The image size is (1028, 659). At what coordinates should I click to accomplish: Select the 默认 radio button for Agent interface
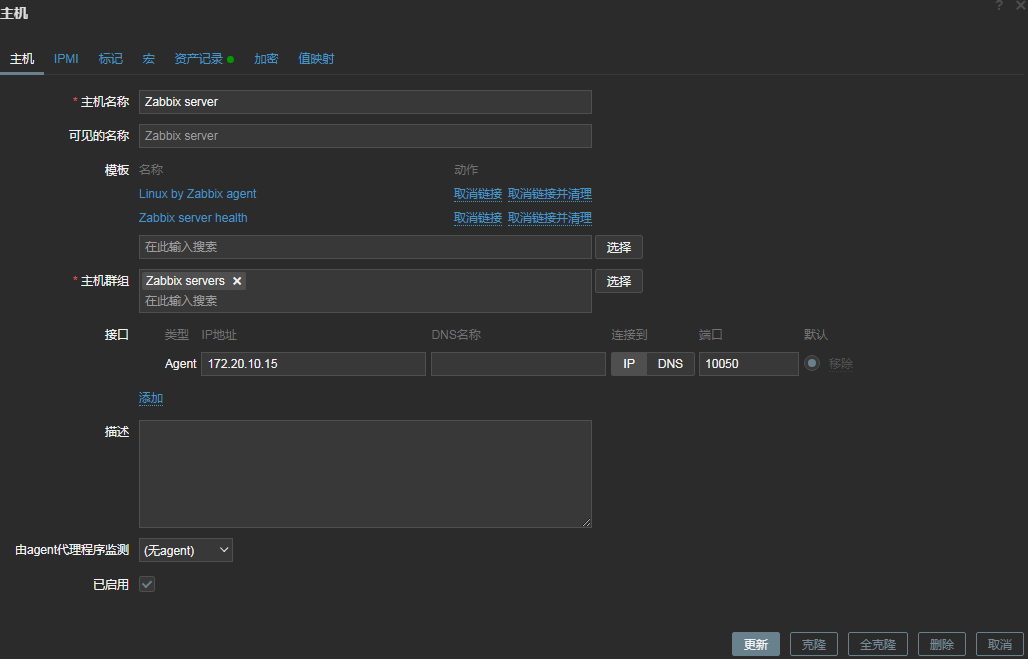[812, 363]
